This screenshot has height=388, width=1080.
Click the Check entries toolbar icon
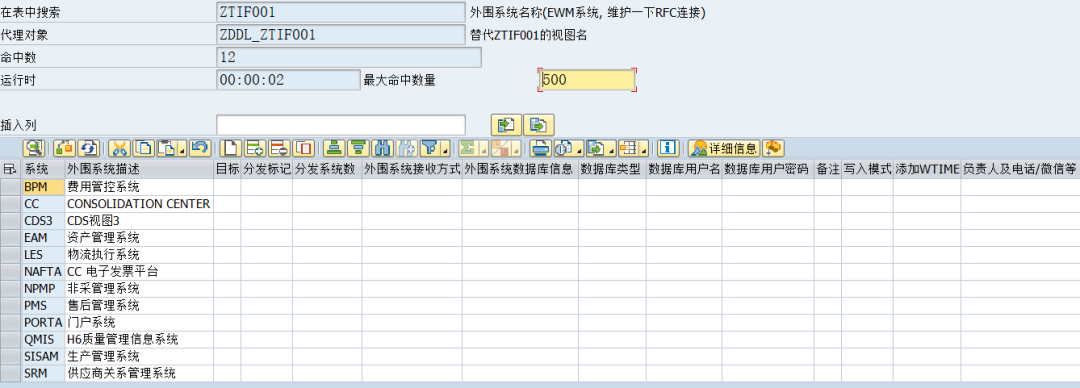coord(65,148)
